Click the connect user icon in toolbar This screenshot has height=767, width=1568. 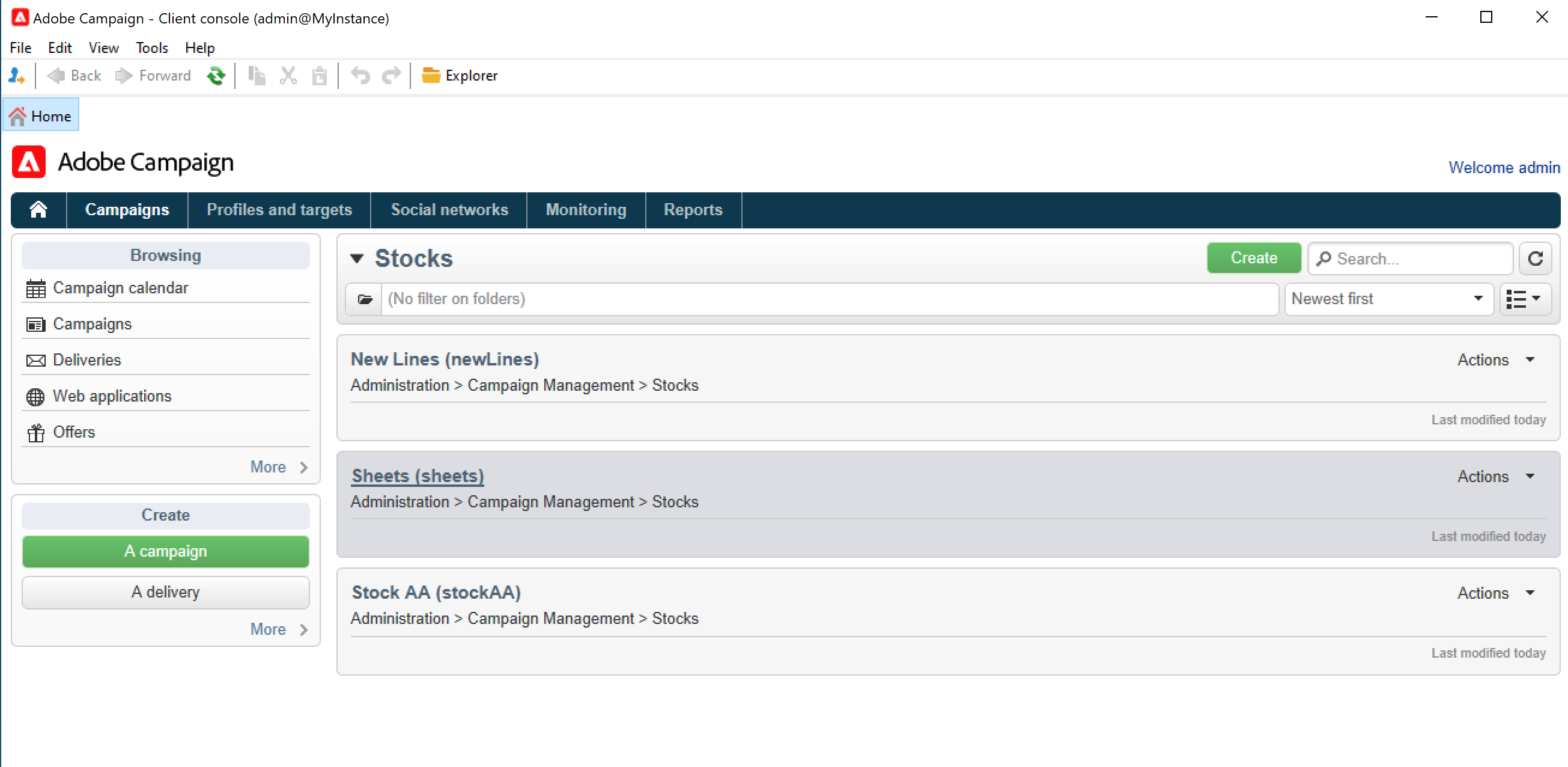(x=16, y=76)
